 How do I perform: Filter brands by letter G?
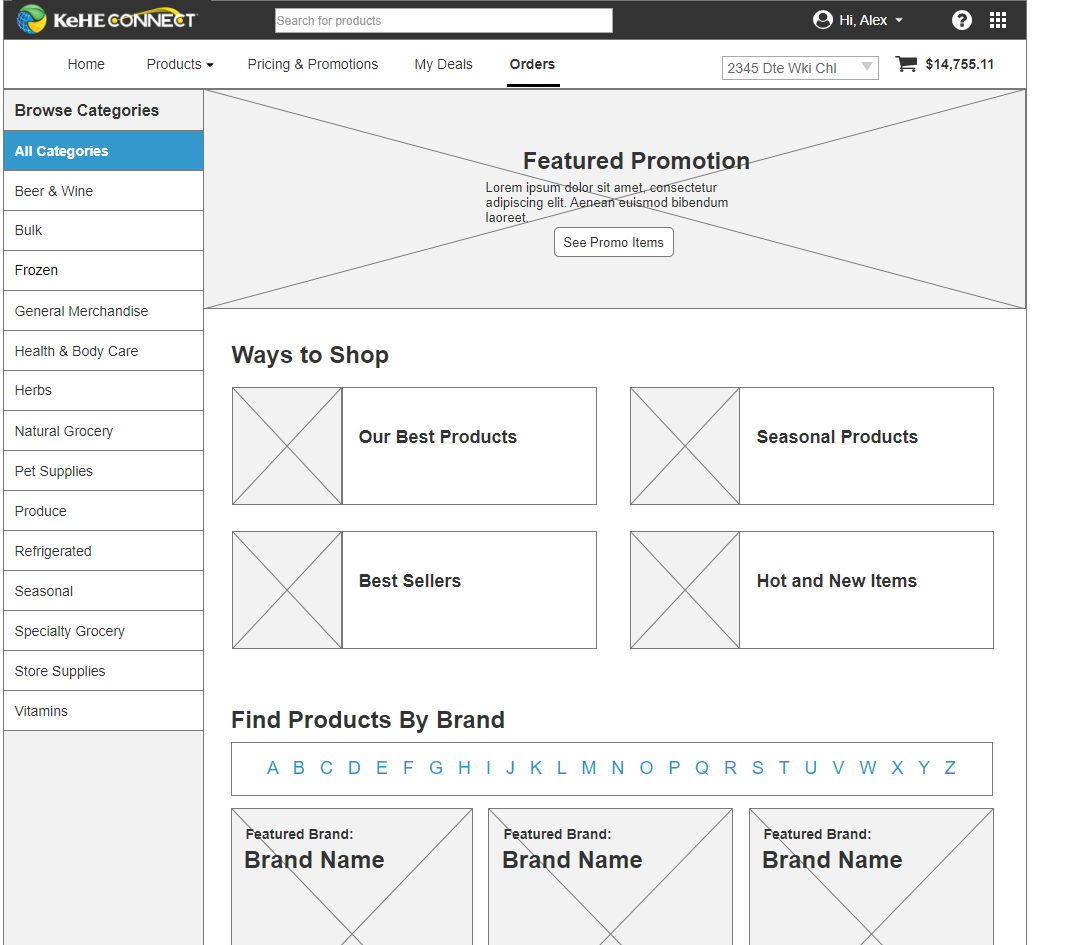coord(436,768)
